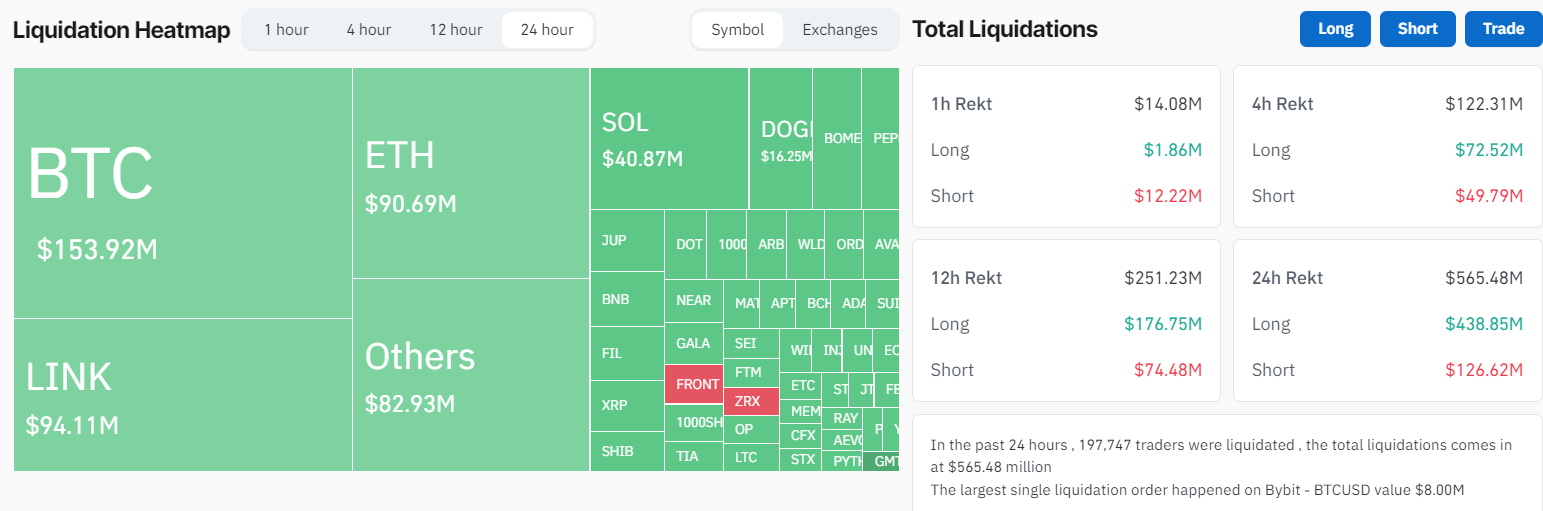Click the Others $82.93M block
1543x511 pixels.
coord(470,375)
